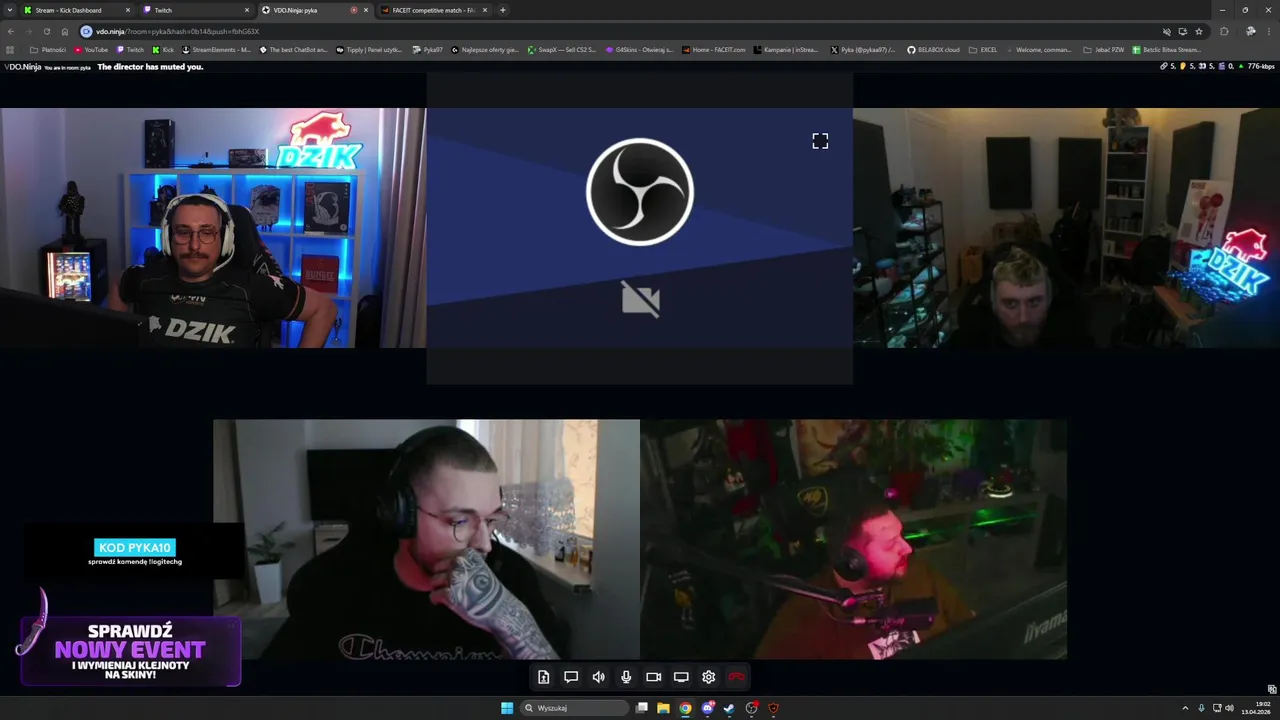
Task: Open the Płatności bookmarks folder
Action: 48,49
